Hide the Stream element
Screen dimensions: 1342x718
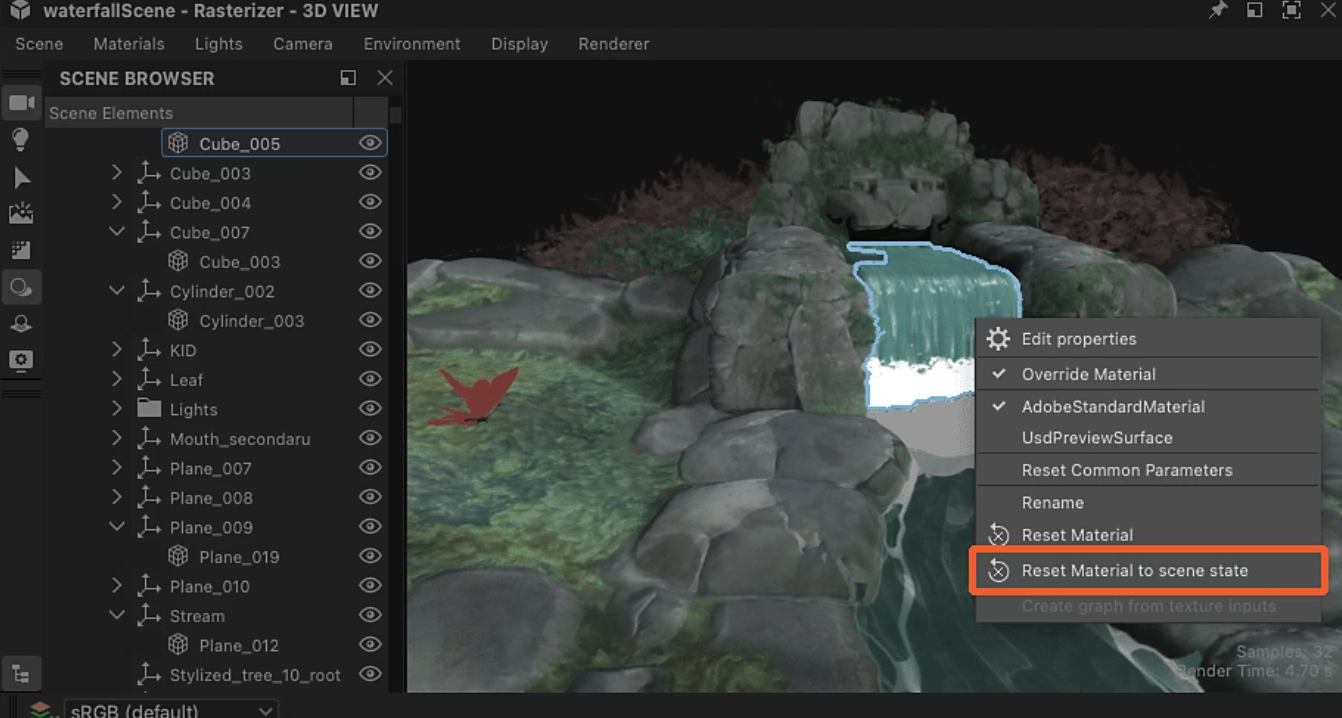click(x=370, y=615)
